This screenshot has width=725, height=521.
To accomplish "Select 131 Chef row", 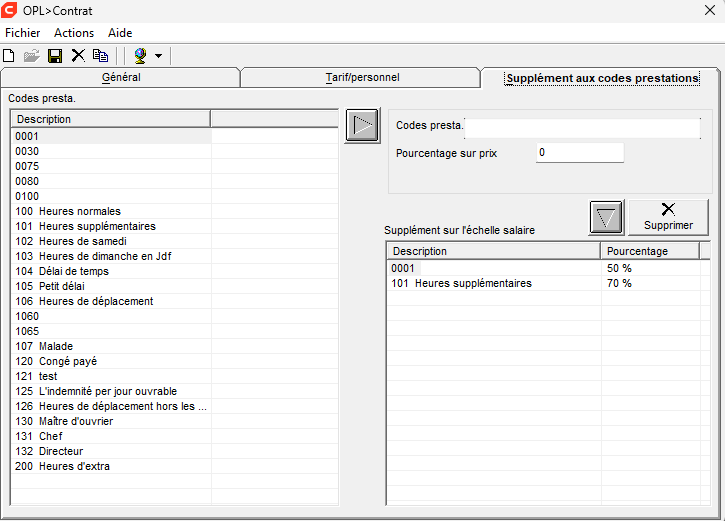I will pyautogui.click(x=175, y=436).
